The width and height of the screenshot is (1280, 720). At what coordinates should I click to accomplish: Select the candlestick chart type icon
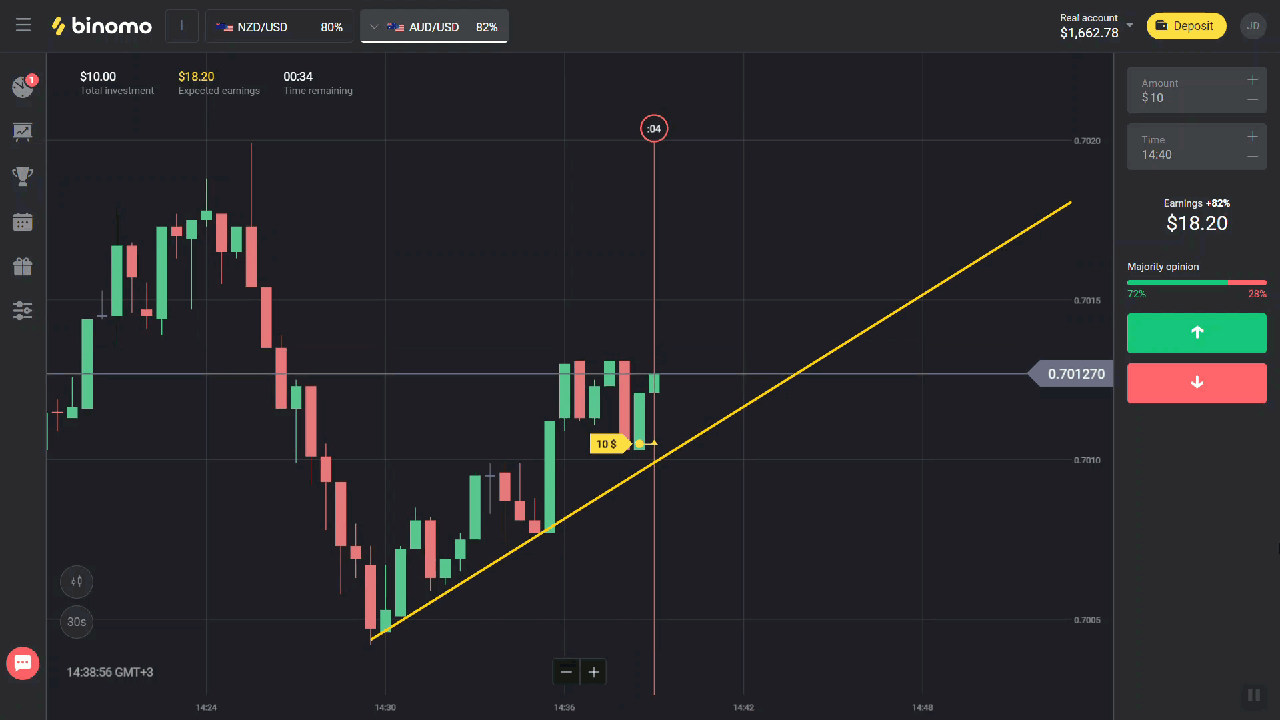(x=76, y=581)
